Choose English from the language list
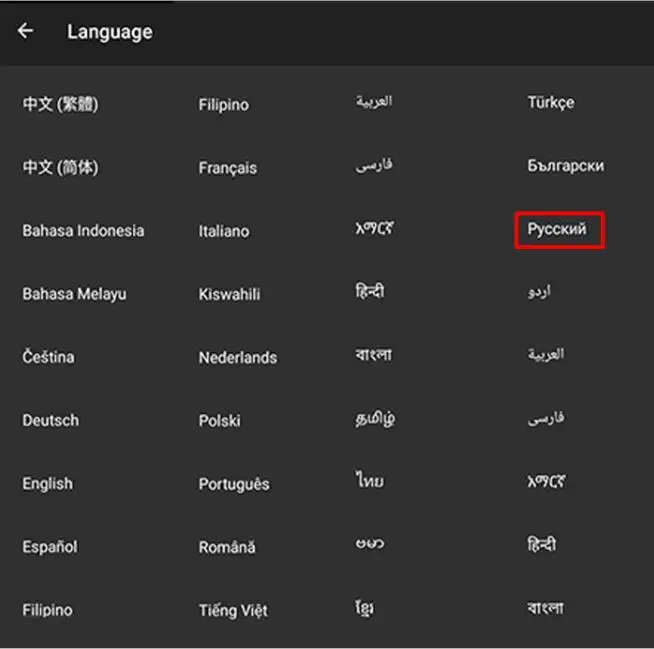Image resolution: width=654 pixels, height=649 pixels. coord(48,484)
